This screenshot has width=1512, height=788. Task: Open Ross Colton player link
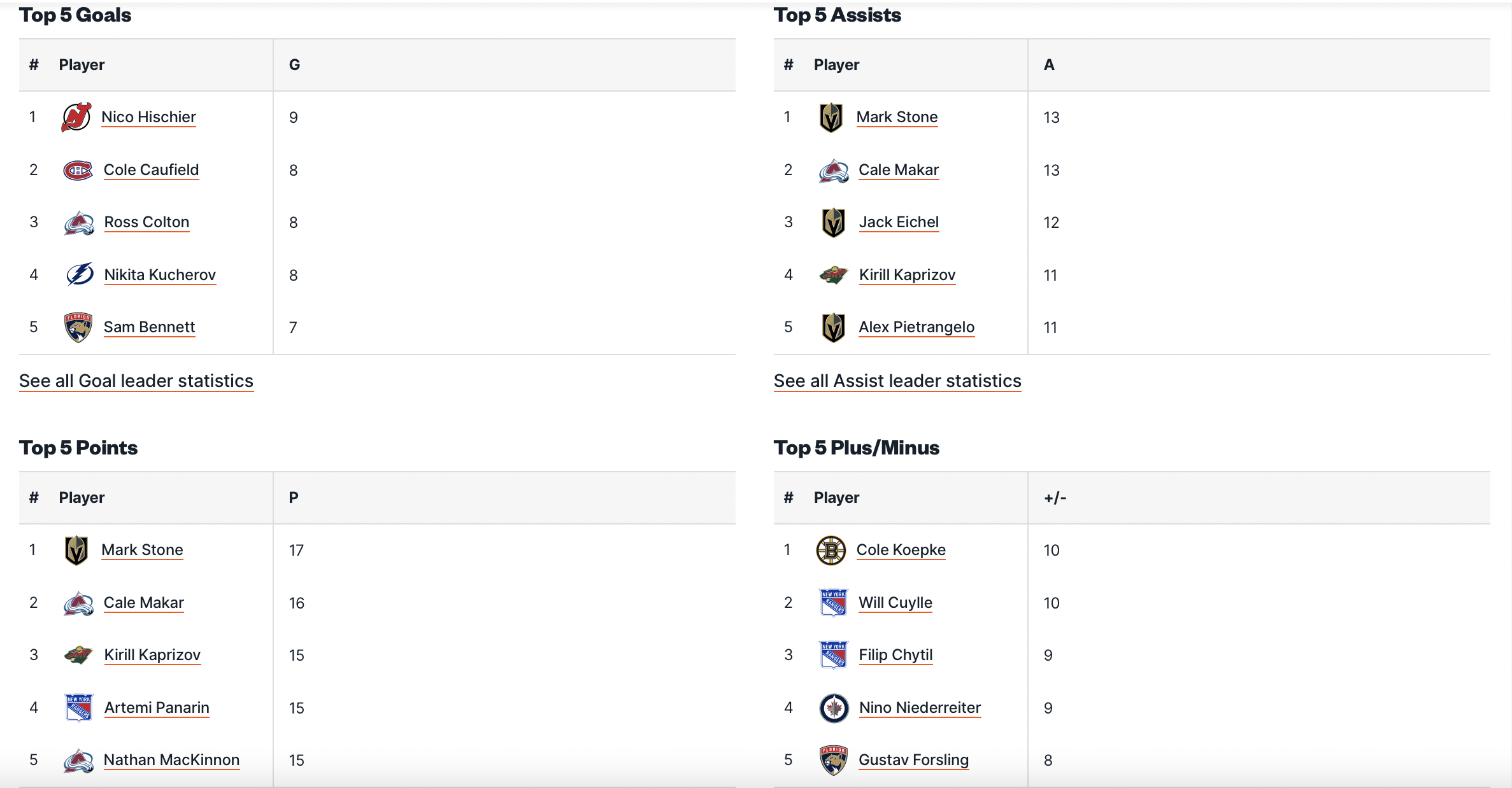146,222
